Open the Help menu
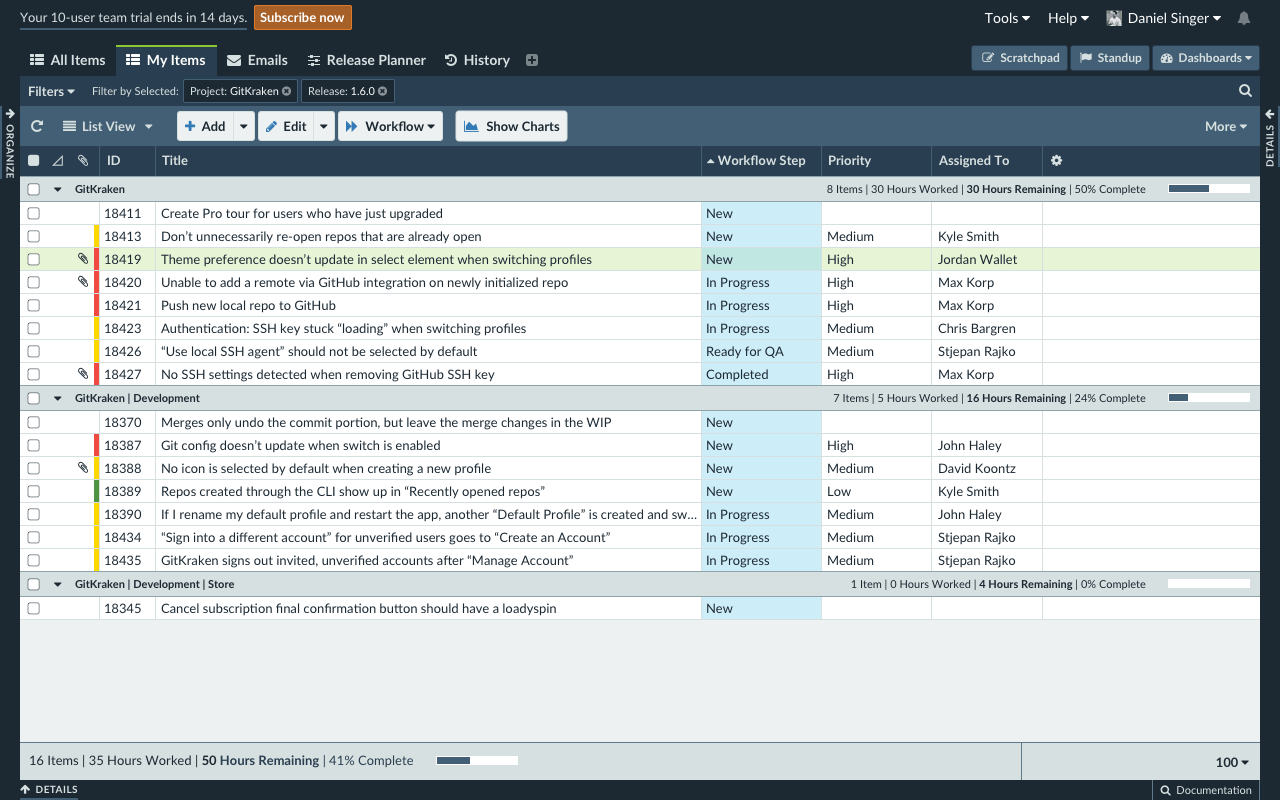 click(1068, 18)
